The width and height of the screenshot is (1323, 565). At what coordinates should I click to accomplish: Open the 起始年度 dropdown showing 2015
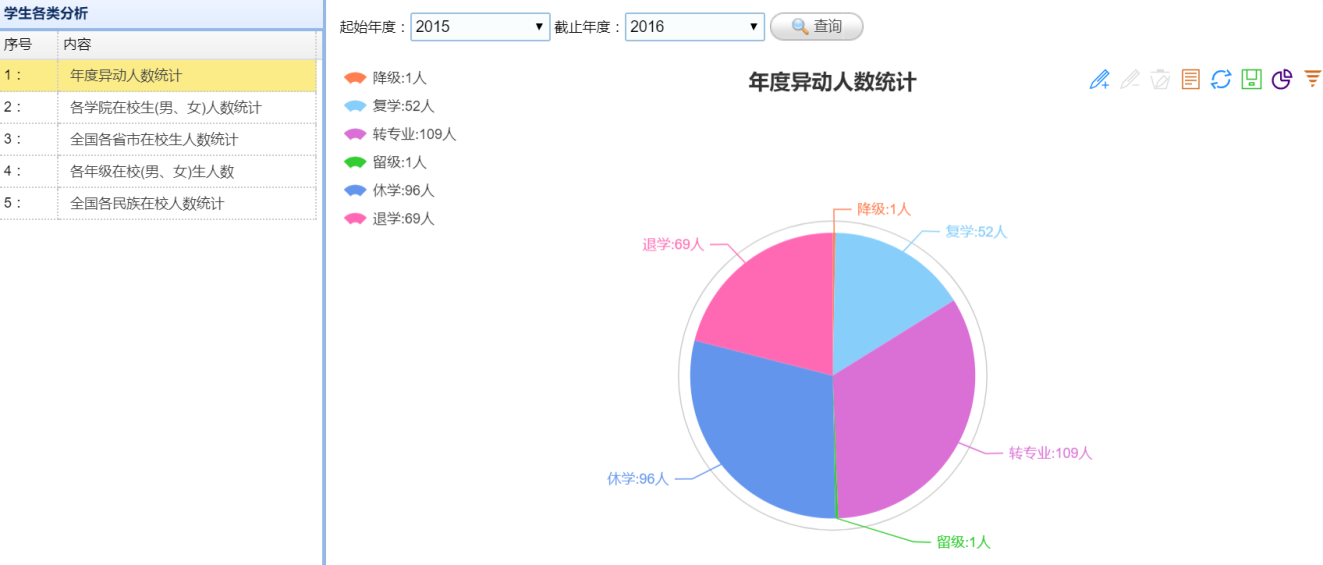tap(480, 27)
